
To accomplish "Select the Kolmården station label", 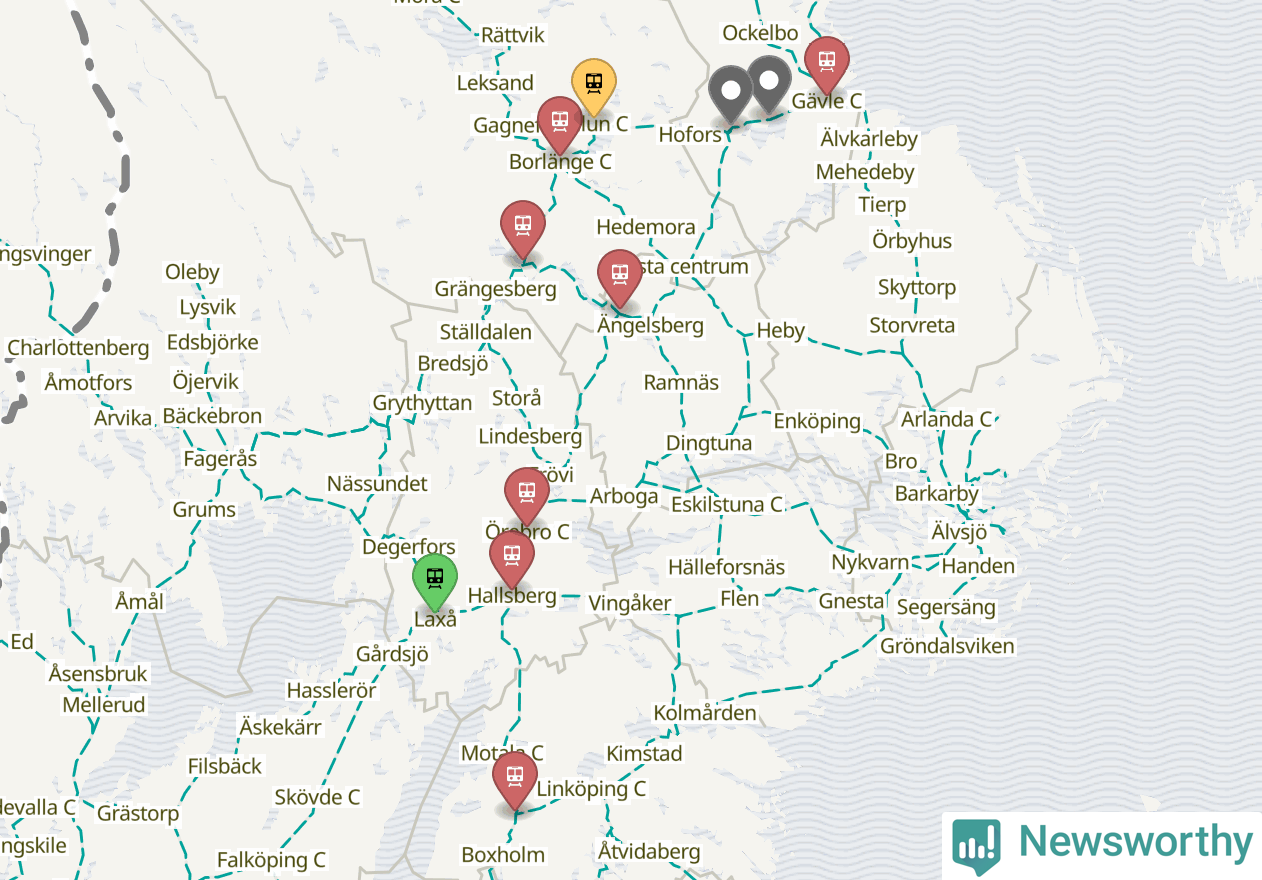I will [x=705, y=713].
